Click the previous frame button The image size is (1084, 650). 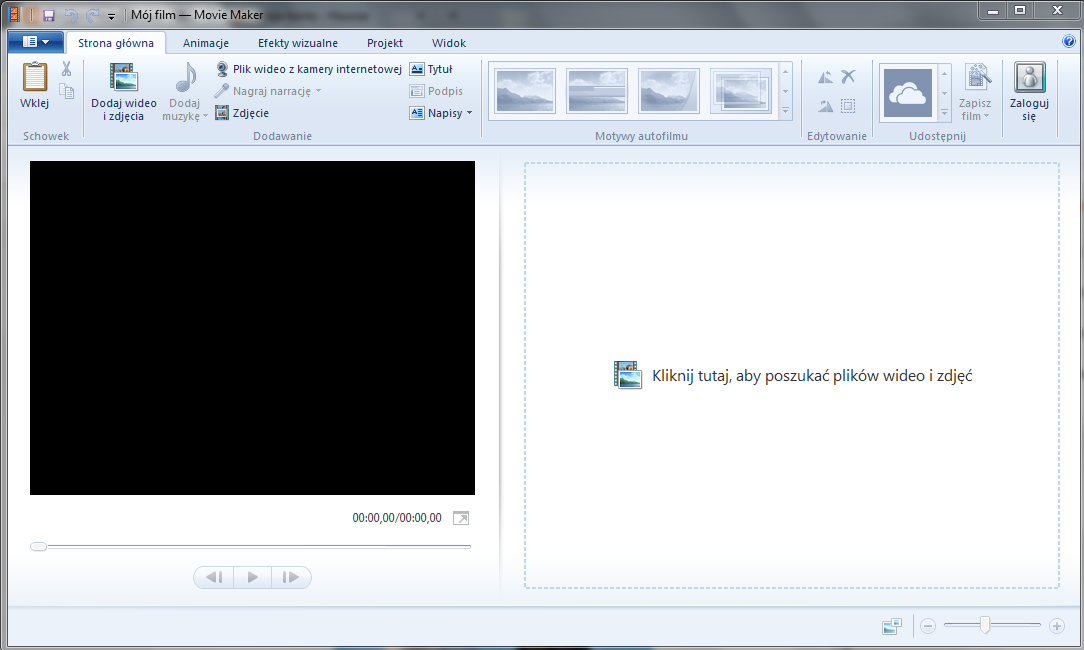tap(214, 577)
